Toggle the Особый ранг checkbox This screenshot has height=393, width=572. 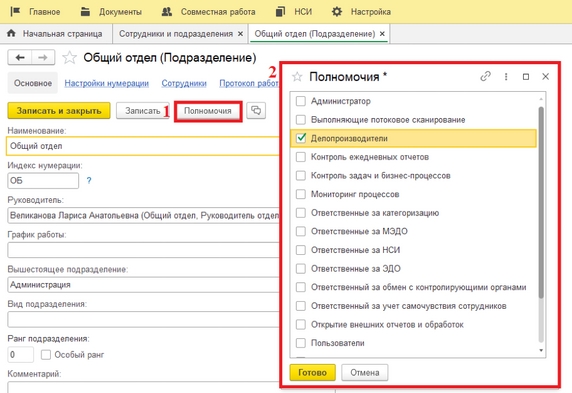[x=46, y=355]
